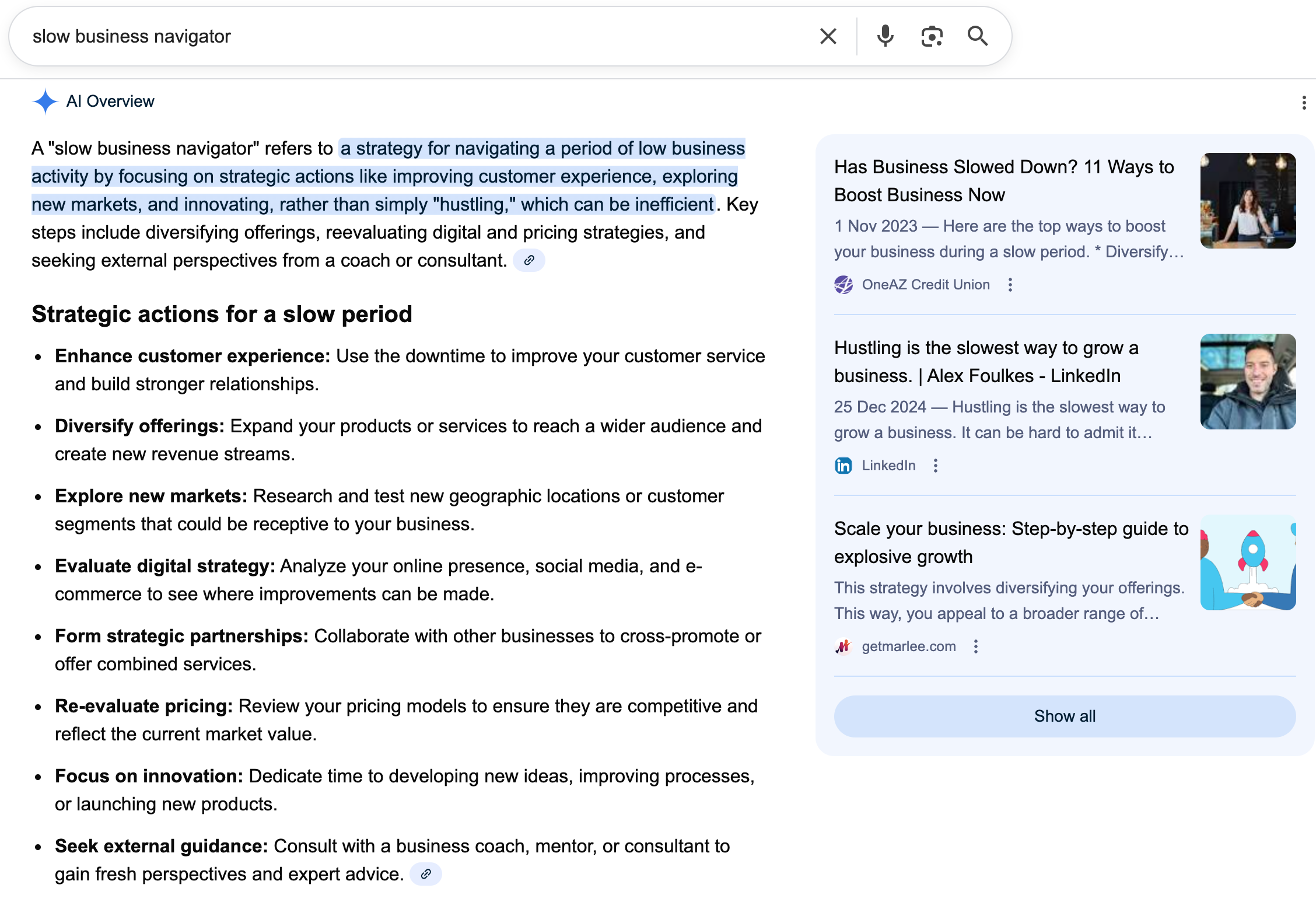Open Google Lens image search

pos(932,36)
